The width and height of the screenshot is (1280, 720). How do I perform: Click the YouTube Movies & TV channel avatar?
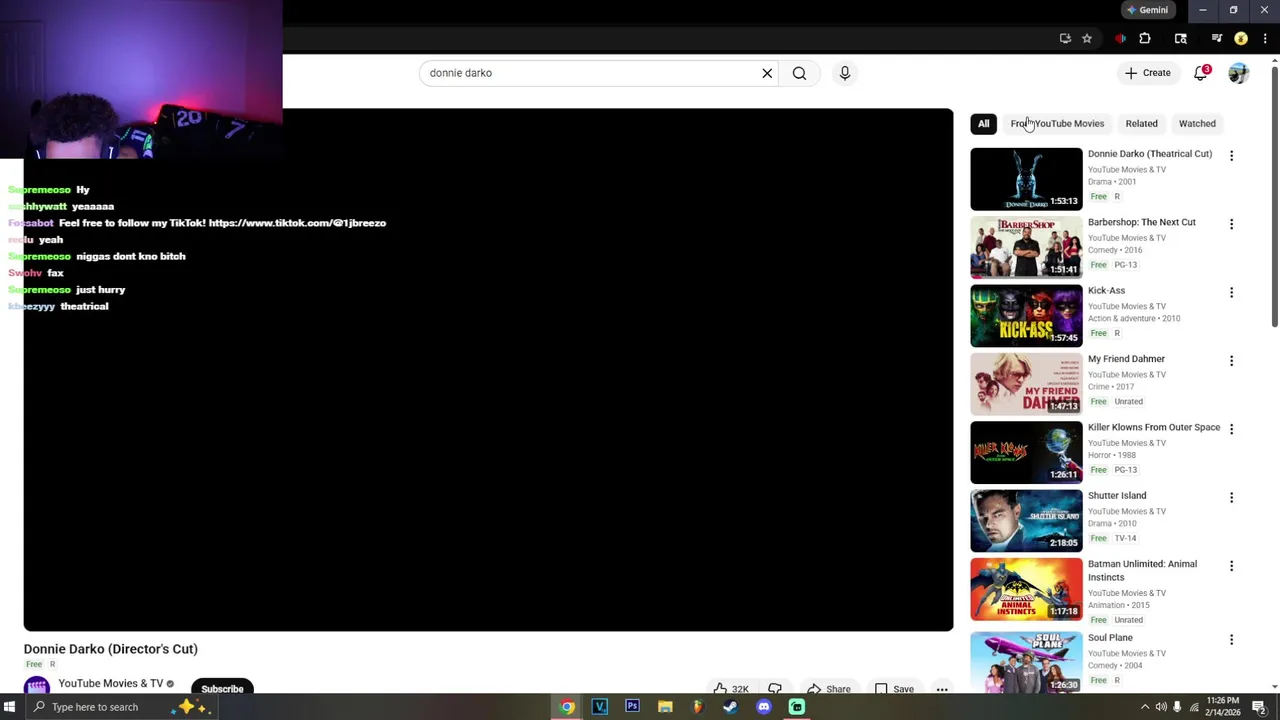(37, 687)
